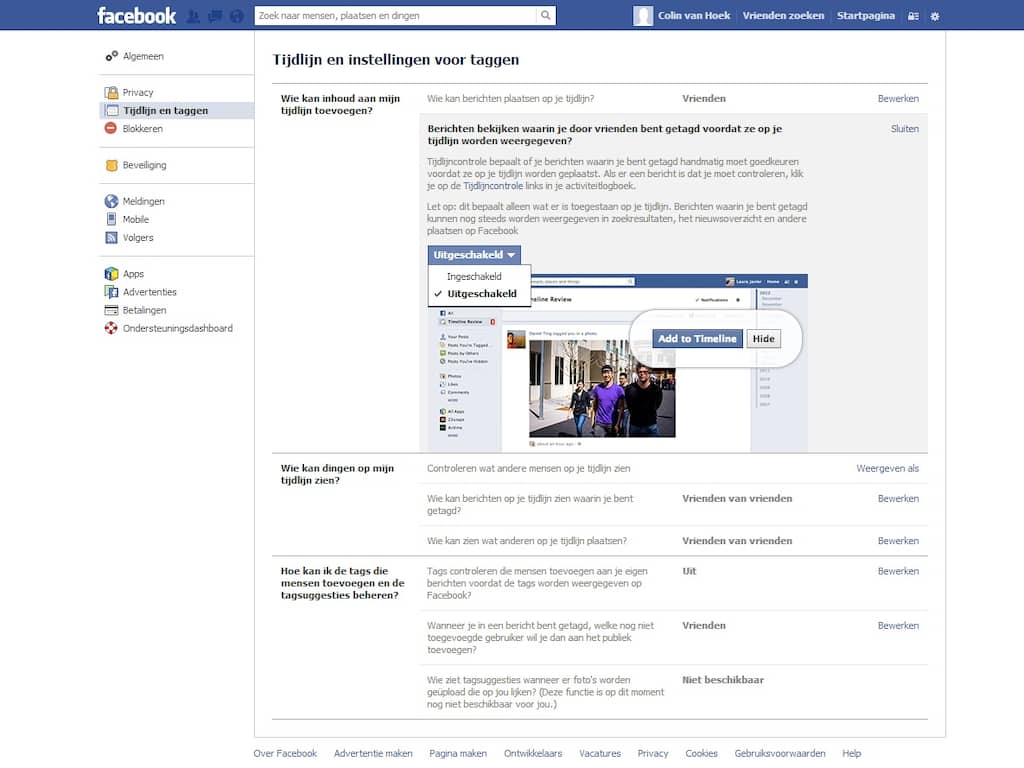Open Ontwikkelaars footer link
Viewport: 1024px width, 768px height.
[x=533, y=753]
